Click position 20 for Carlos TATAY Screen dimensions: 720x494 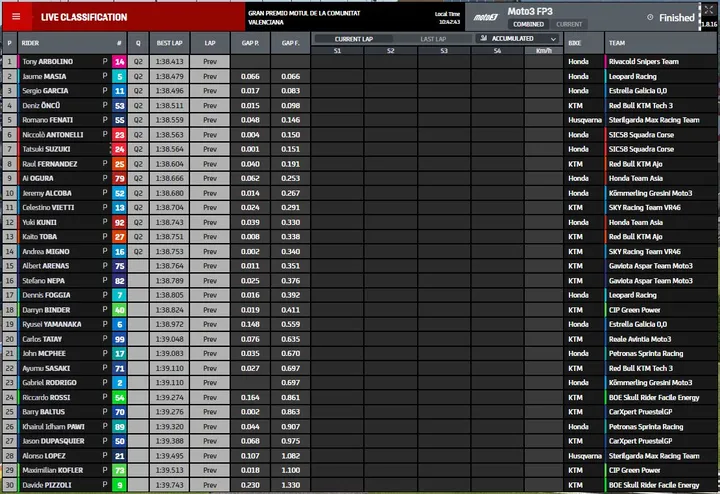pyautogui.click(x=10, y=339)
